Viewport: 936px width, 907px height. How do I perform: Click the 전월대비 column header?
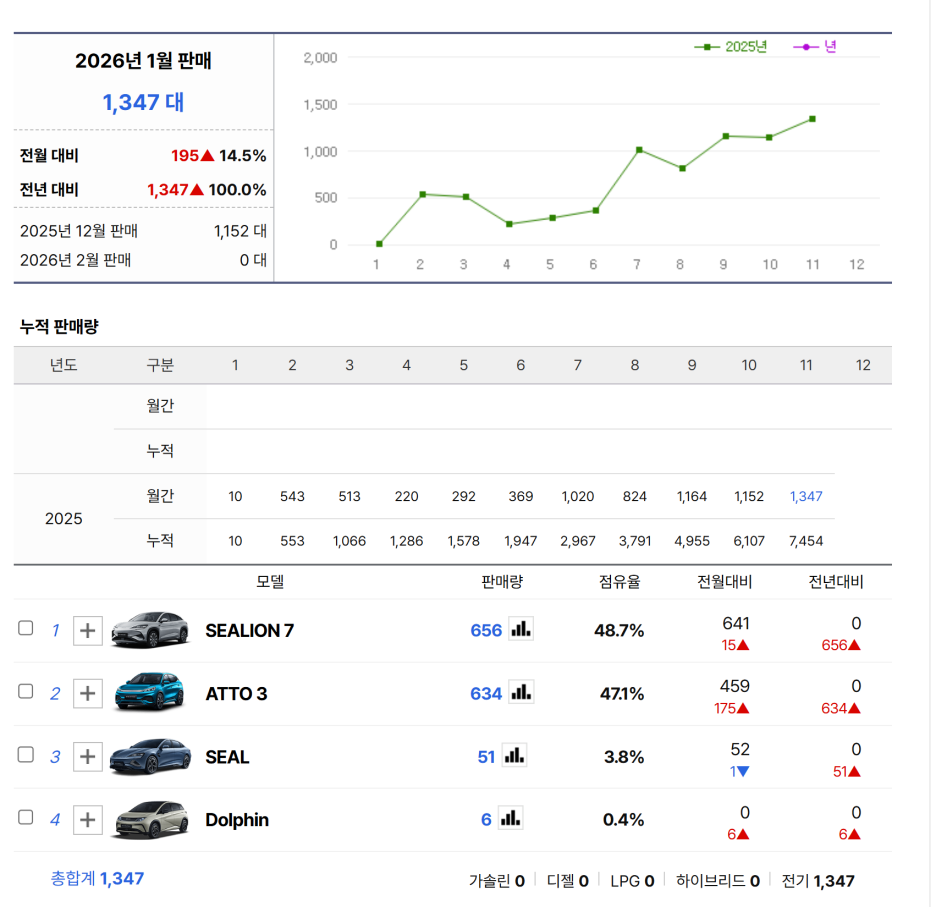pos(725,582)
